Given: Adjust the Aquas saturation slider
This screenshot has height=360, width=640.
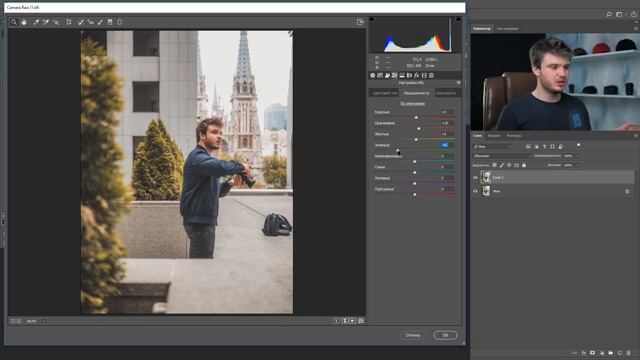Looking at the screenshot, I should pyautogui.click(x=415, y=162).
